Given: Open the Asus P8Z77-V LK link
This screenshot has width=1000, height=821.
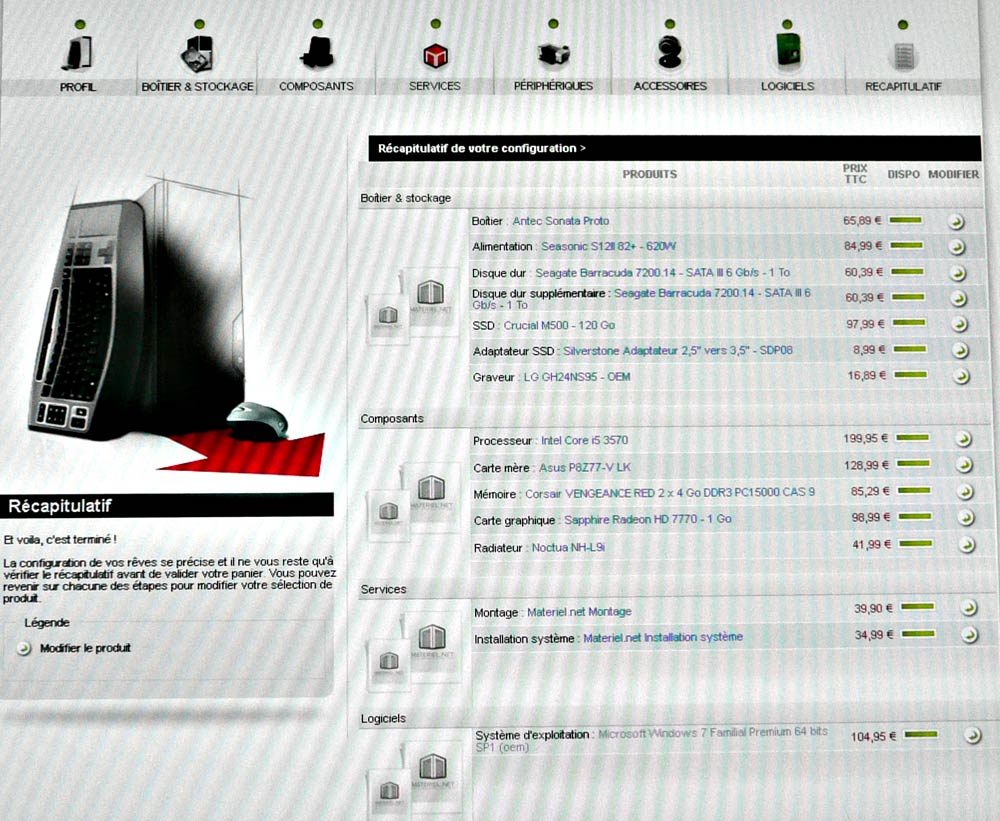Looking at the screenshot, I should click(x=585, y=468).
